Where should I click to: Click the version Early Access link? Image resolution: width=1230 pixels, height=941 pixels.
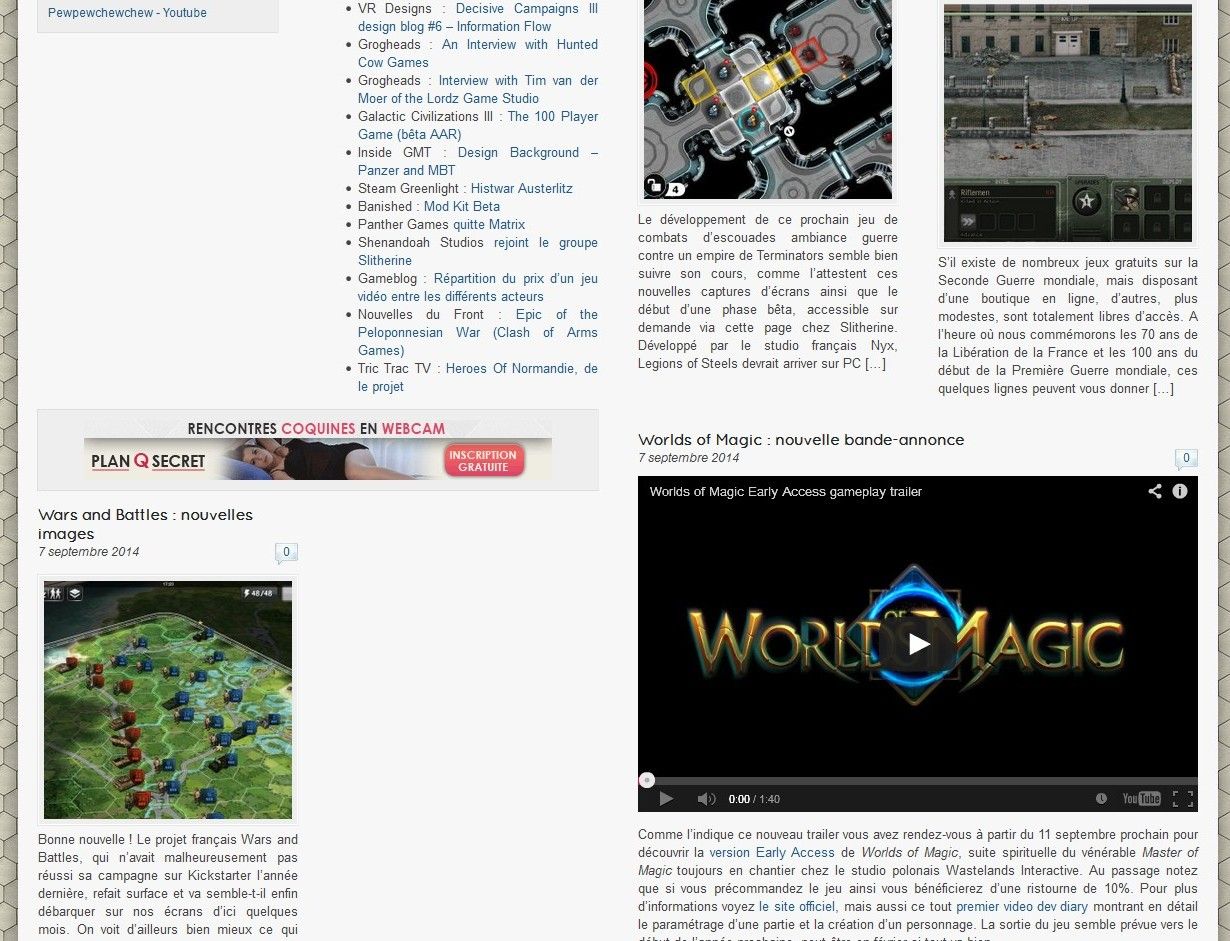tap(772, 853)
